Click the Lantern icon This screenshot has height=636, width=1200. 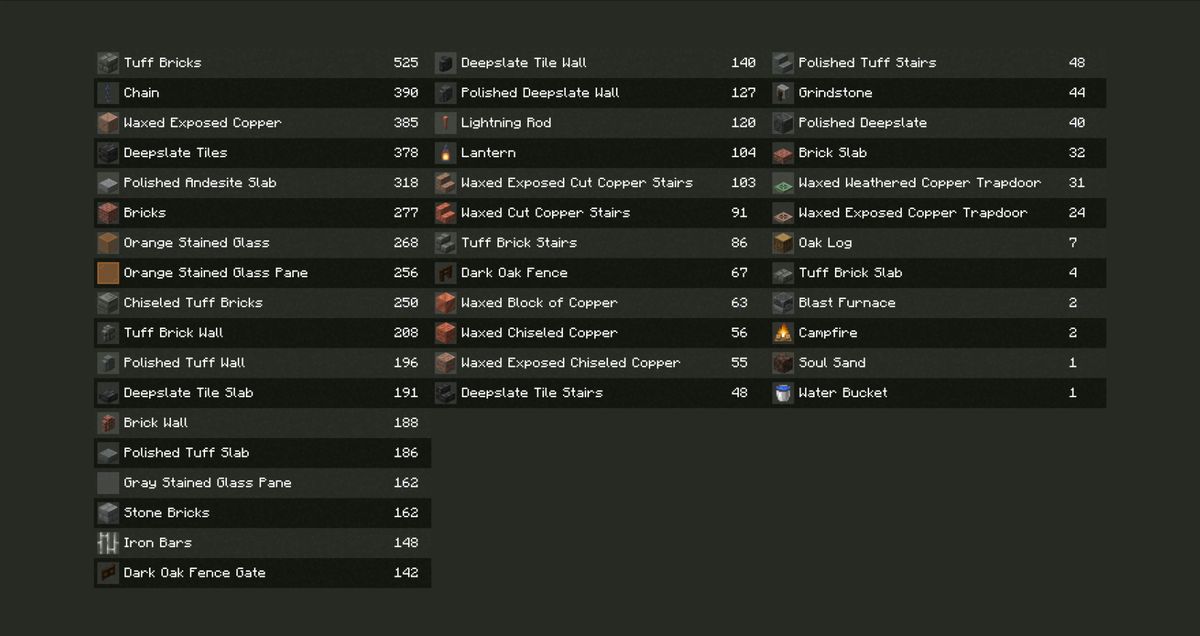tap(445, 153)
